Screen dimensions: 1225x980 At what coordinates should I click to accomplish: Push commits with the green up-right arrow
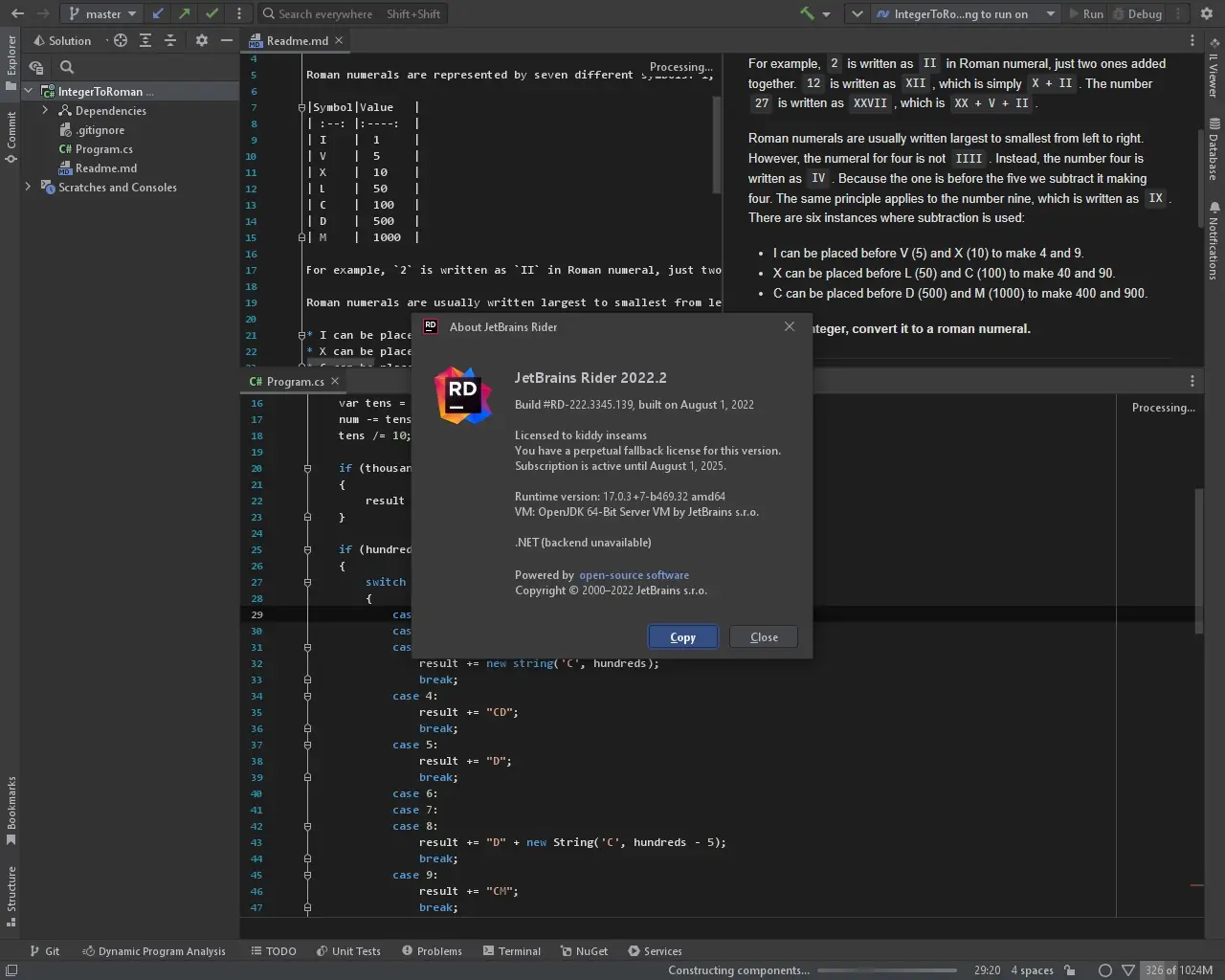[x=185, y=14]
